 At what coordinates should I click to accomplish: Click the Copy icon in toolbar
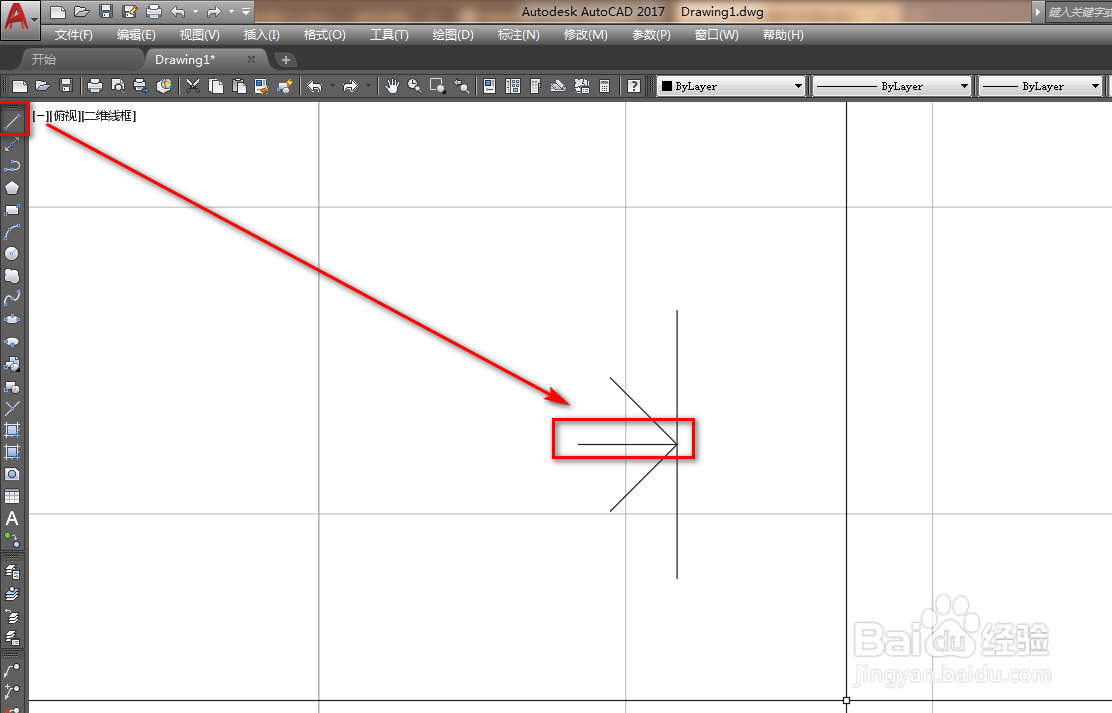(216, 87)
